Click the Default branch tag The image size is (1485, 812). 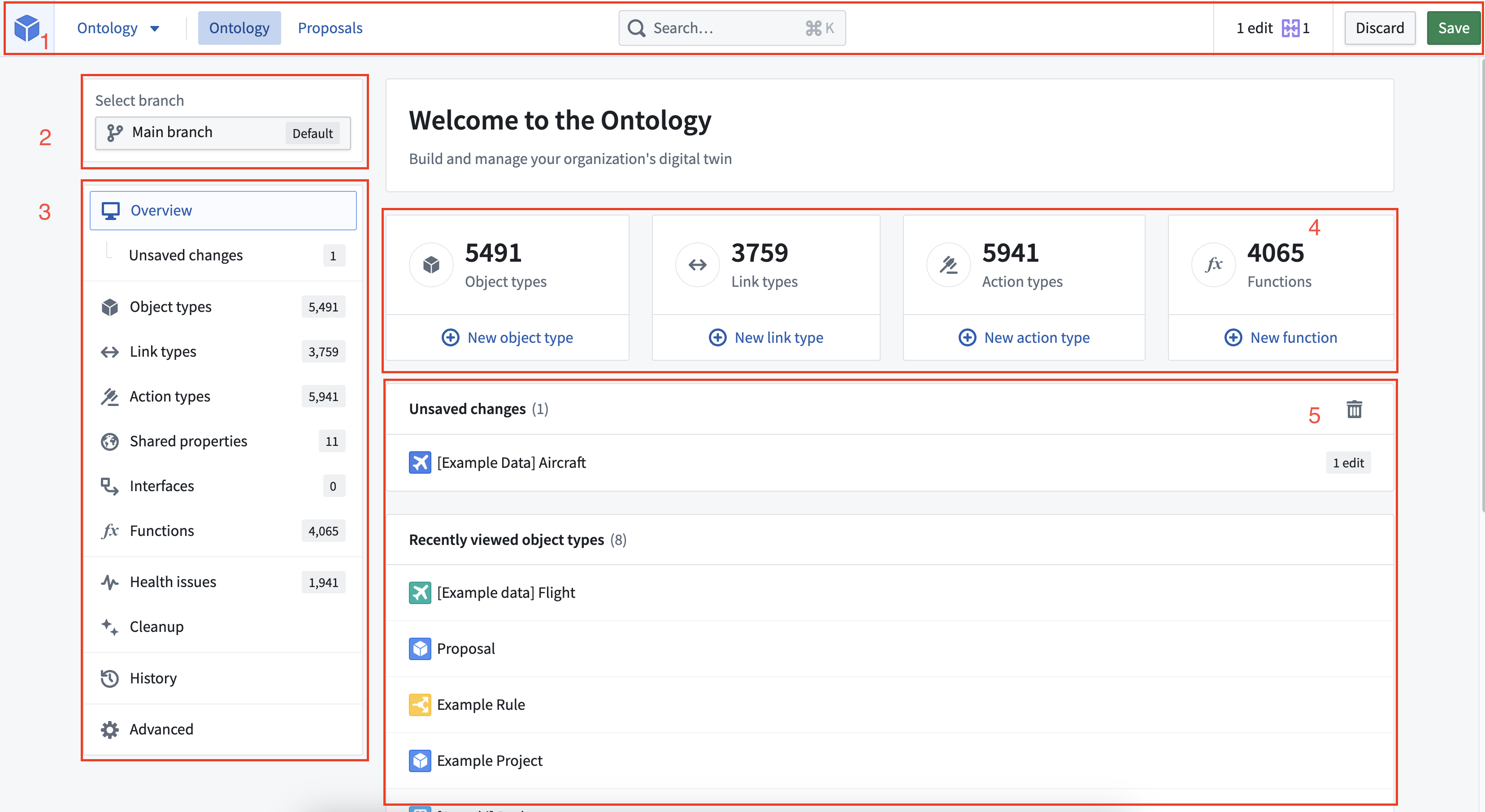tap(313, 133)
